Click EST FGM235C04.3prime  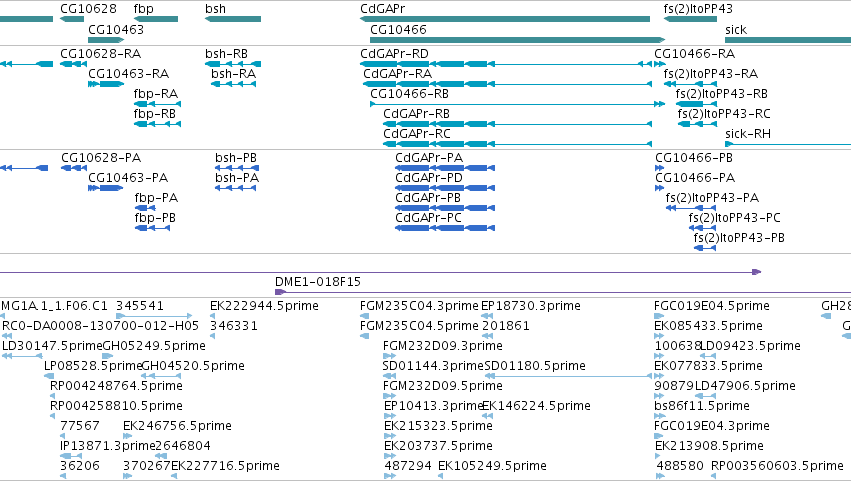tap(419, 306)
